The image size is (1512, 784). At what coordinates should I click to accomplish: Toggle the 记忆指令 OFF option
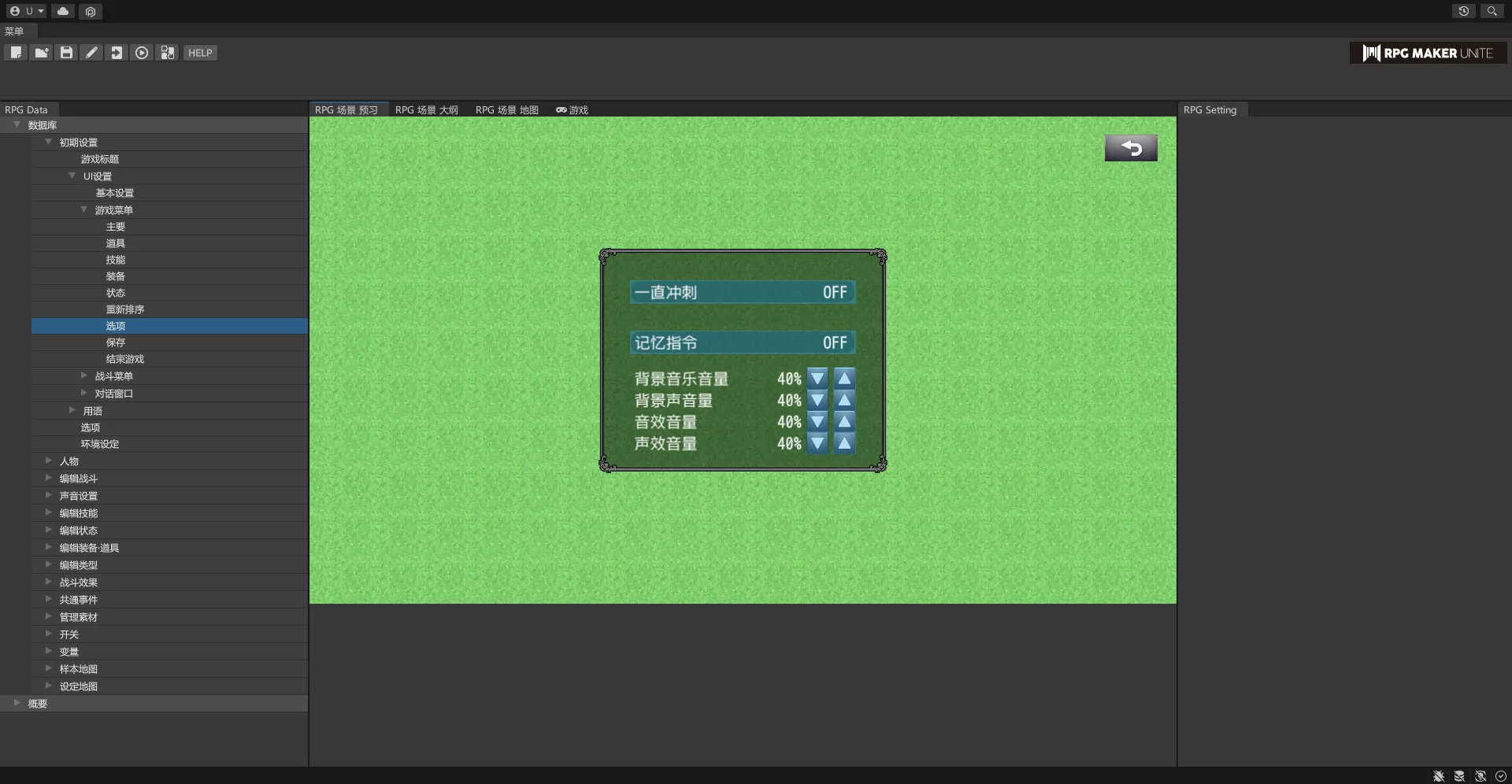(x=742, y=343)
